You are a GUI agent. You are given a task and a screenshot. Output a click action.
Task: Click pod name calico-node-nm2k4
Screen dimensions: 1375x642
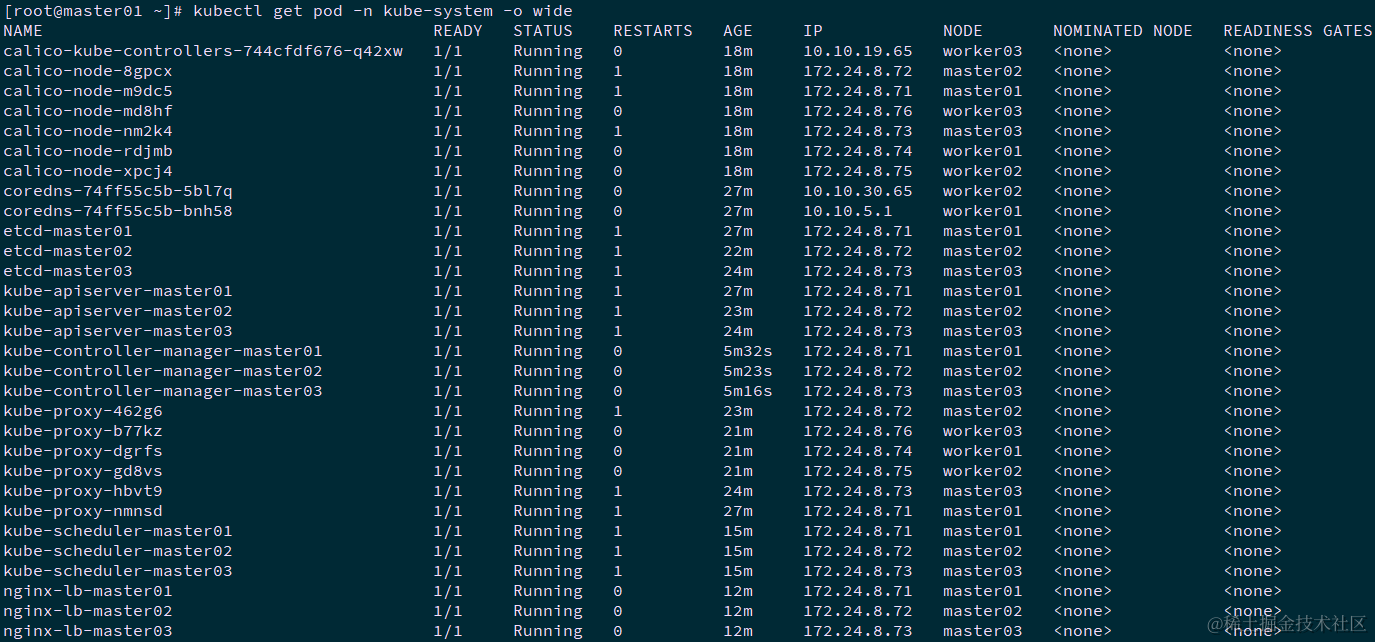(x=88, y=131)
